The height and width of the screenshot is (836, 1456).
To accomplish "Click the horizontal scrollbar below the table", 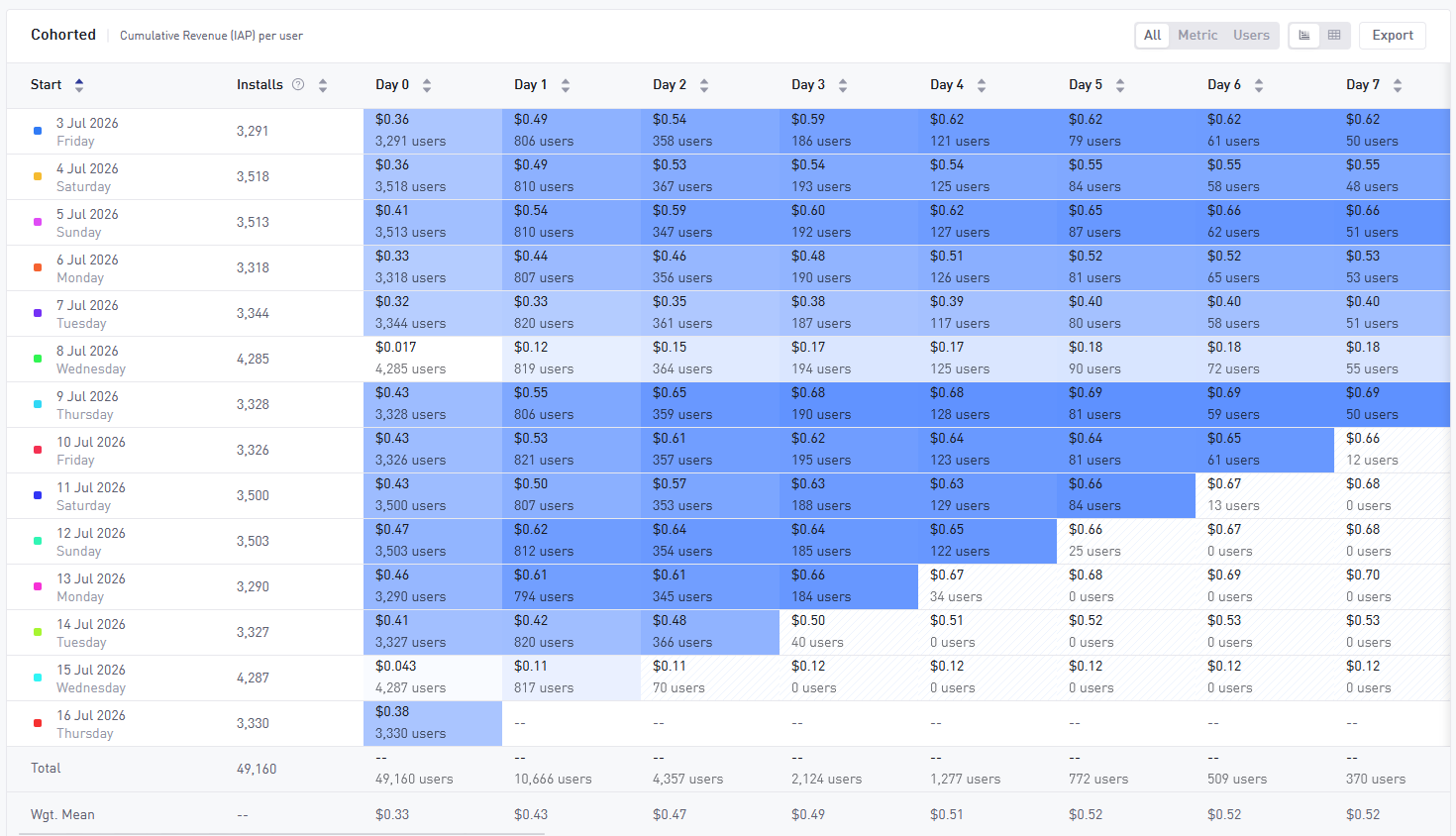I will (281, 834).
